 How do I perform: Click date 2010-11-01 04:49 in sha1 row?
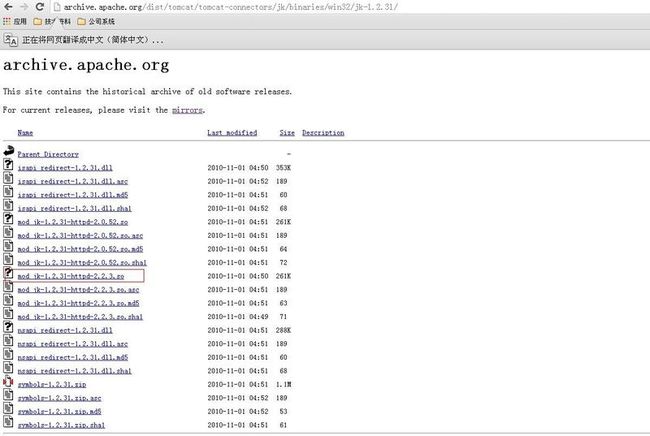point(238,317)
